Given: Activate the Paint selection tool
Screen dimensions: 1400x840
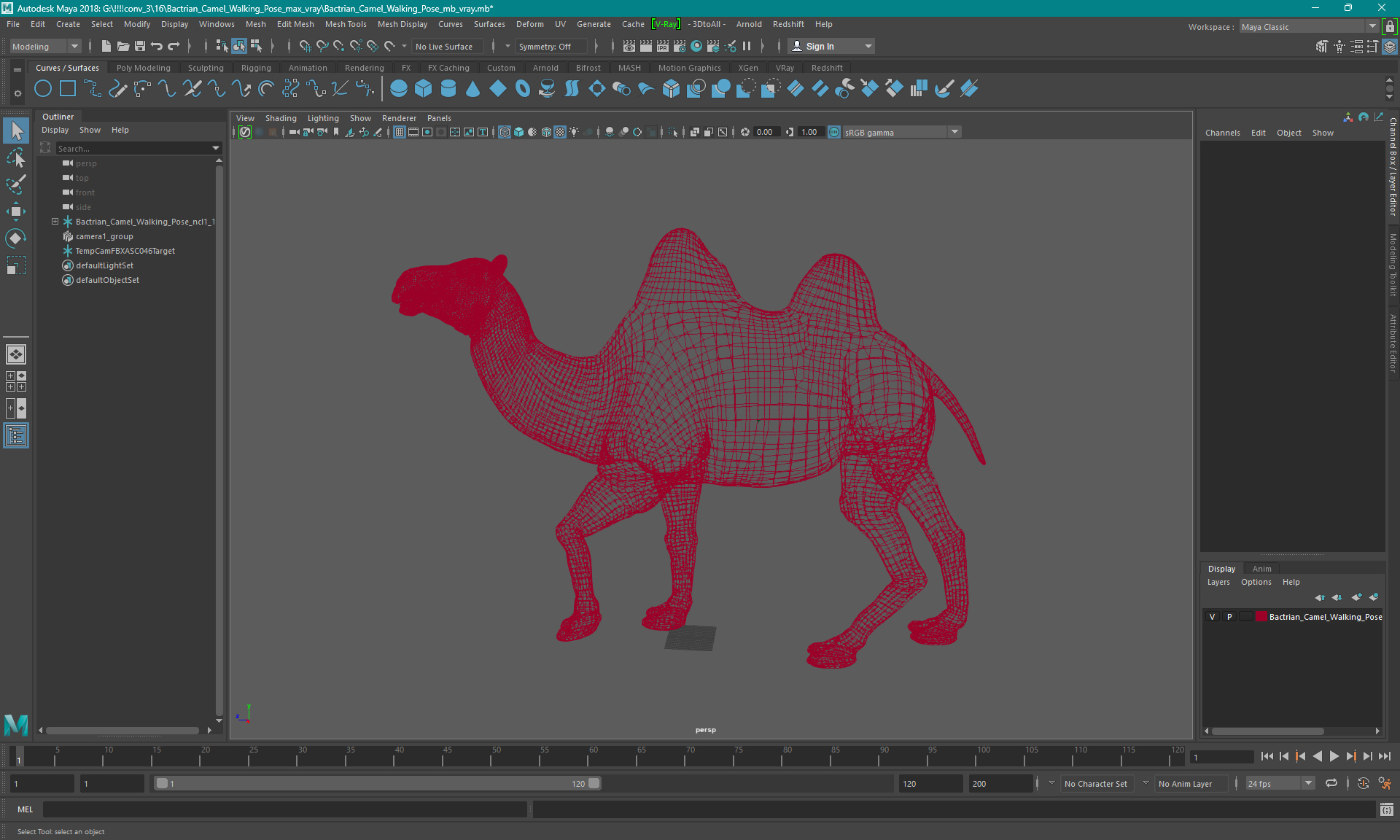Looking at the screenshot, I should click(x=16, y=184).
